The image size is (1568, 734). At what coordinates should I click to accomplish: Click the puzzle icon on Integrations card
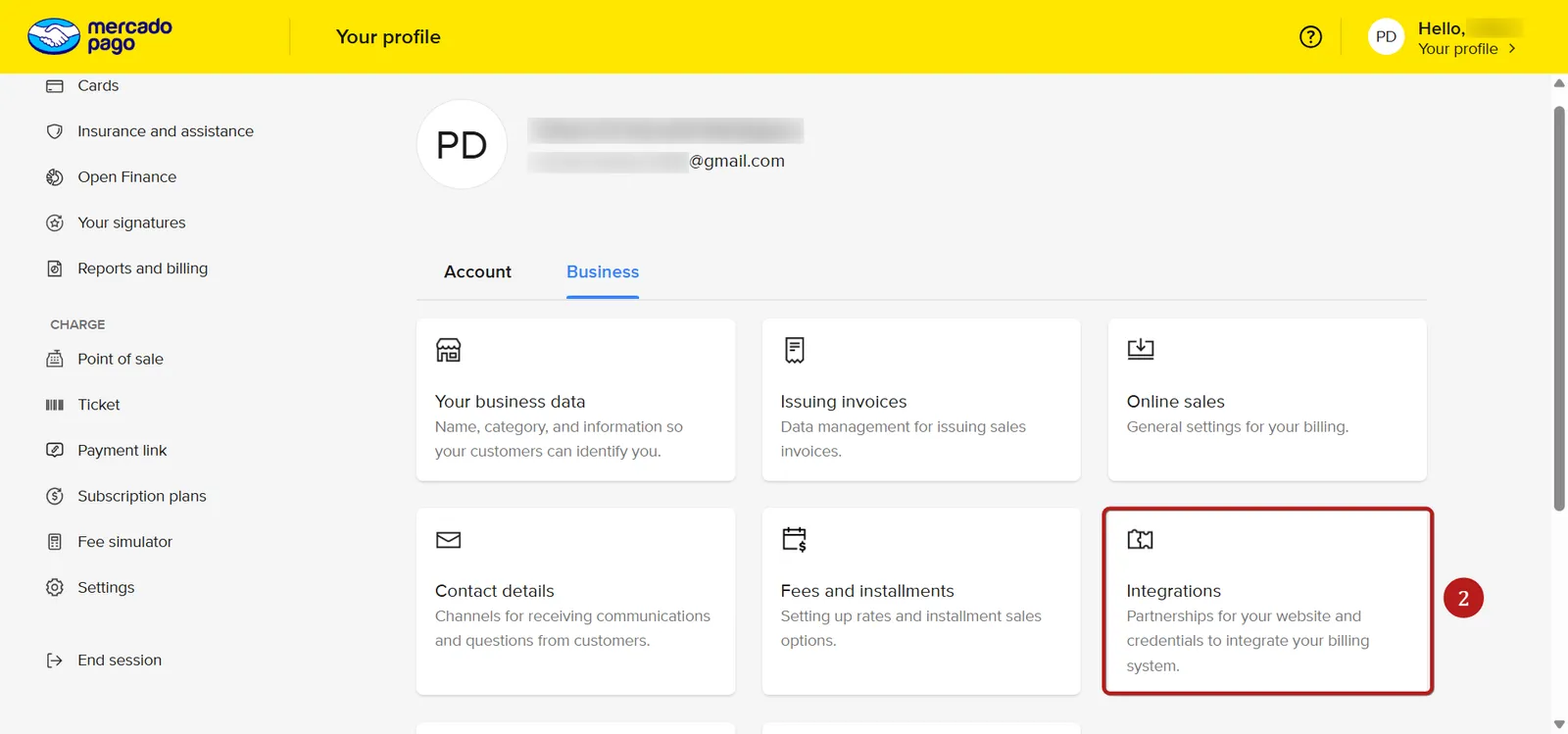(1141, 539)
